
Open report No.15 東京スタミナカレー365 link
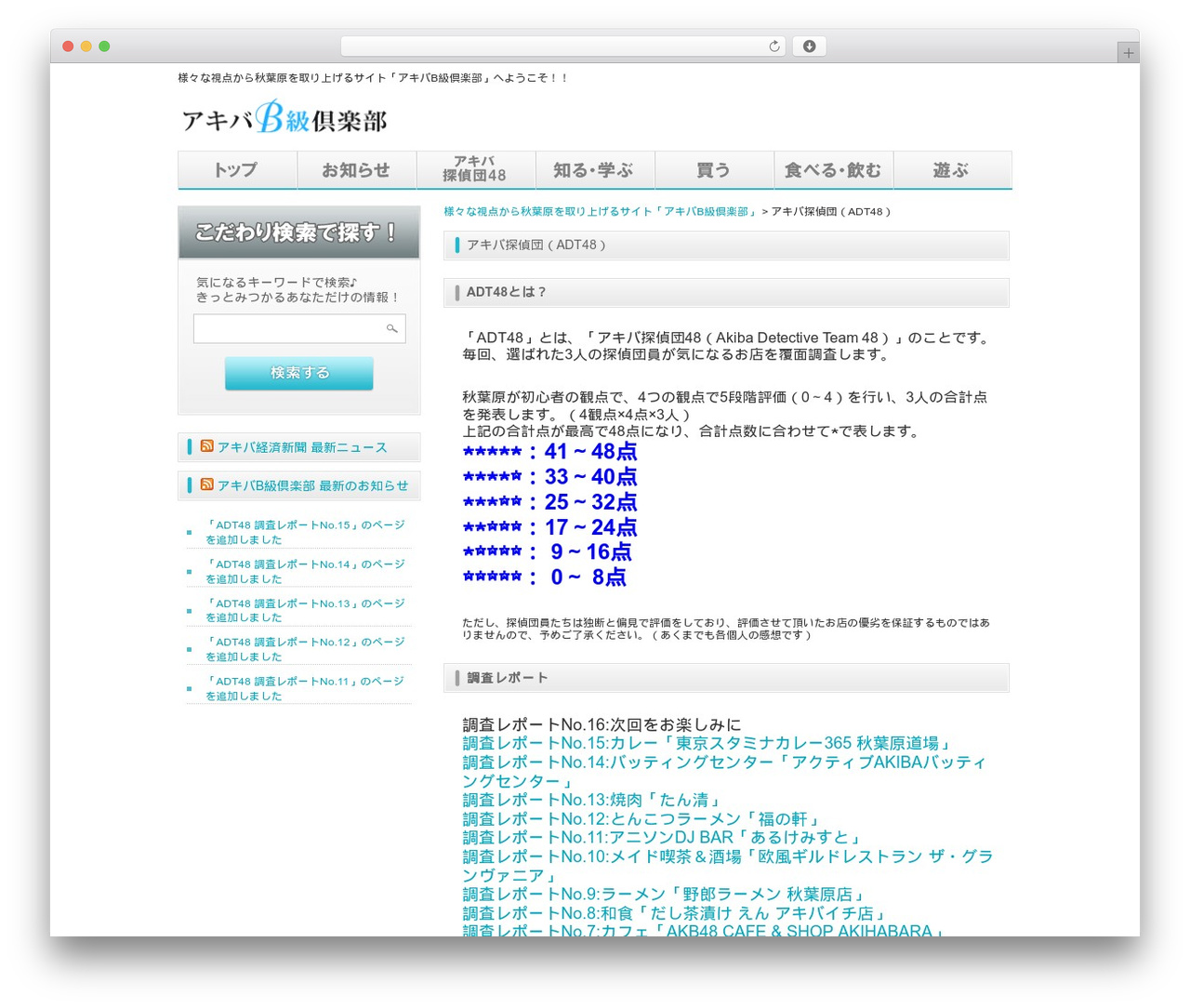pos(708,743)
